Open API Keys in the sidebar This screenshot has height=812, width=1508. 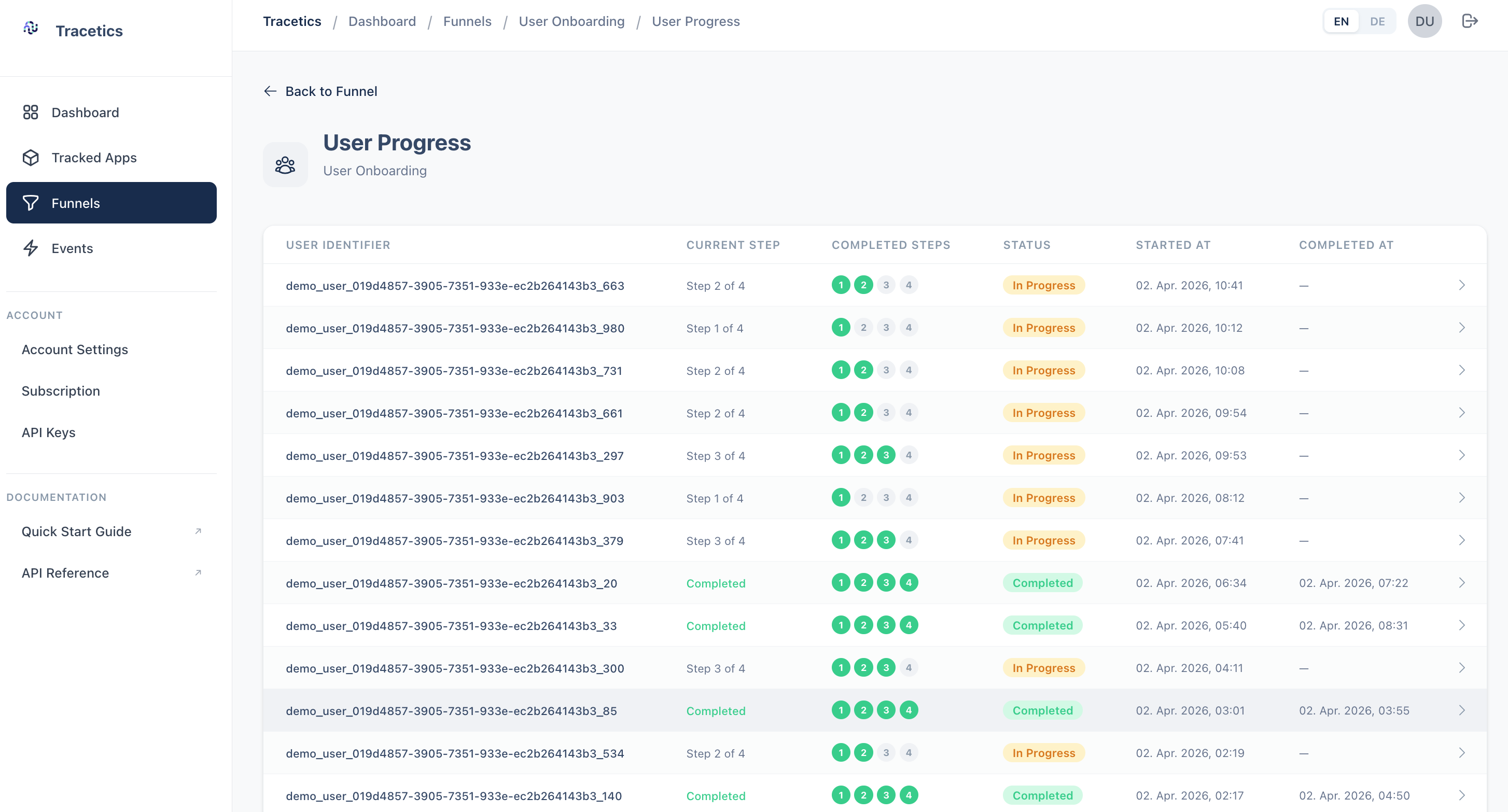coord(49,432)
